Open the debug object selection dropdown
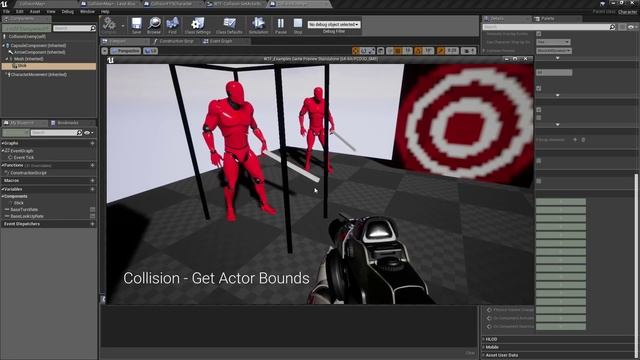Viewport: 640px width, 360px height. tap(334, 24)
